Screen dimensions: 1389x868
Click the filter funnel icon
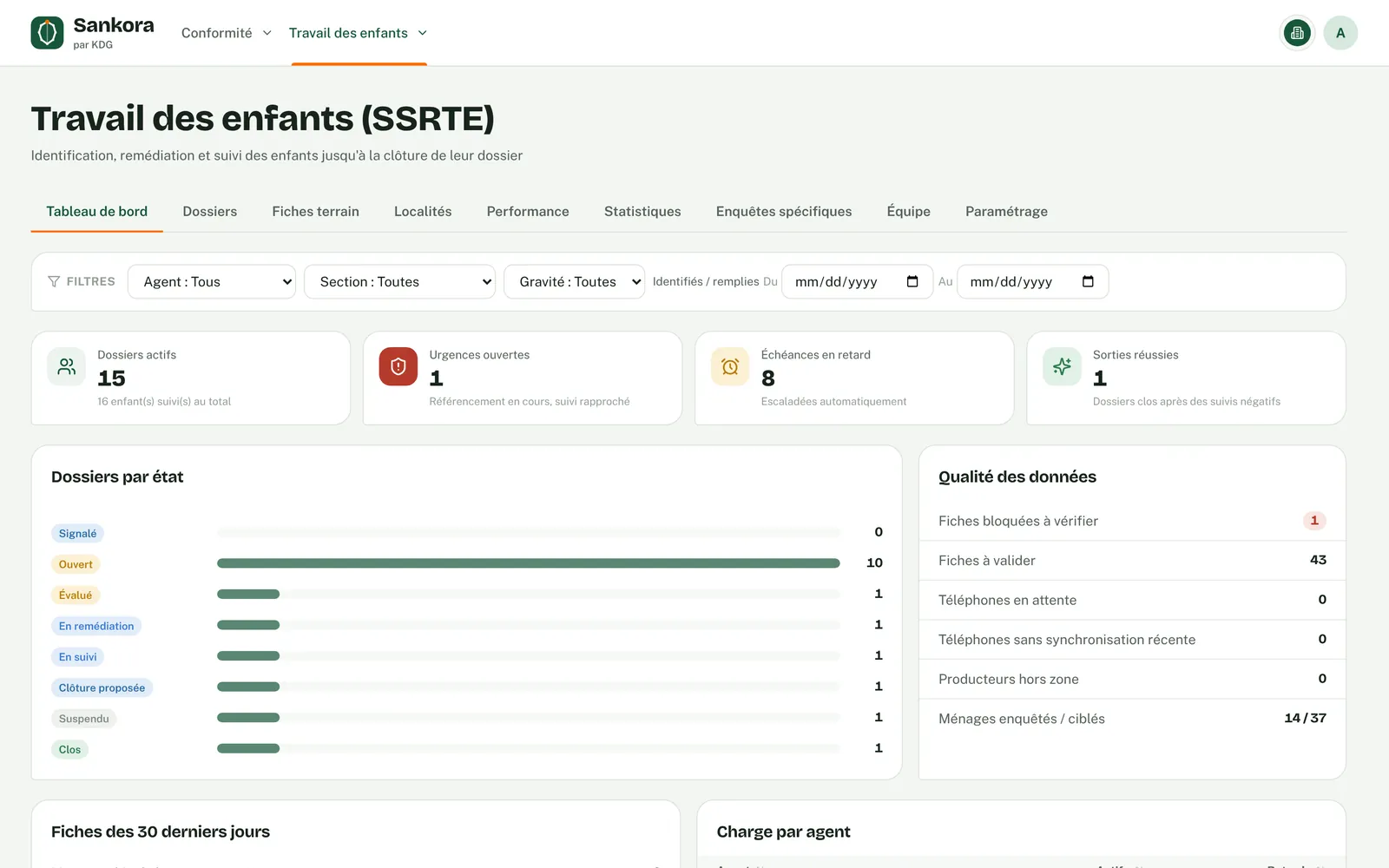point(54,281)
